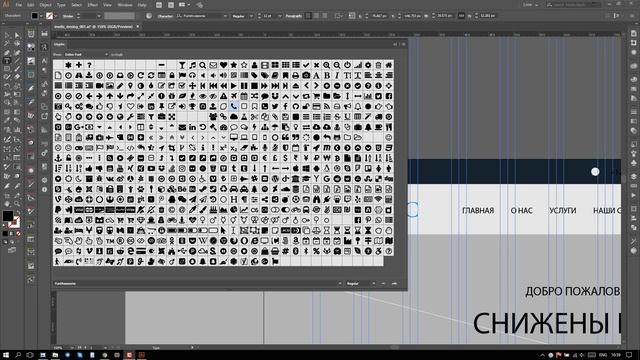Viewport: 640px width, 360px height.
Task: Zoom in glyph display in Glyphs panel
Action: (394, 283)
